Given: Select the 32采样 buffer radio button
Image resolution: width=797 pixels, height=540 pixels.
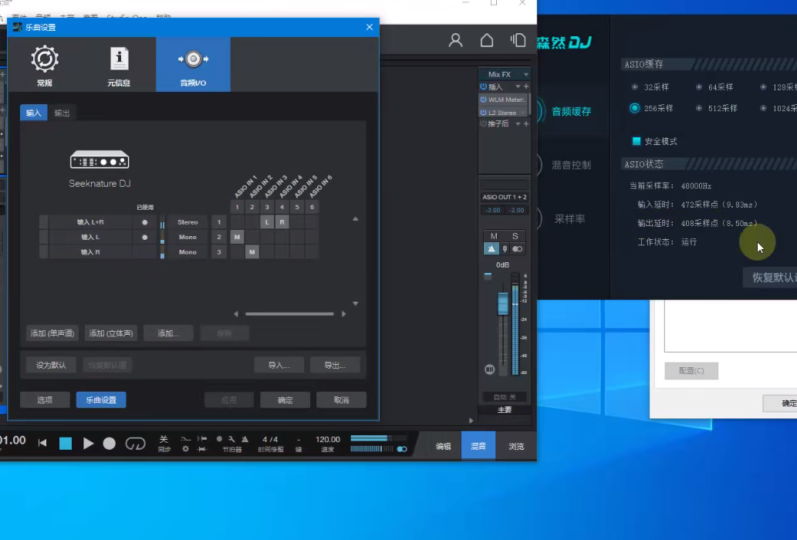Looking at the screenshot, I should pos(635,88).
